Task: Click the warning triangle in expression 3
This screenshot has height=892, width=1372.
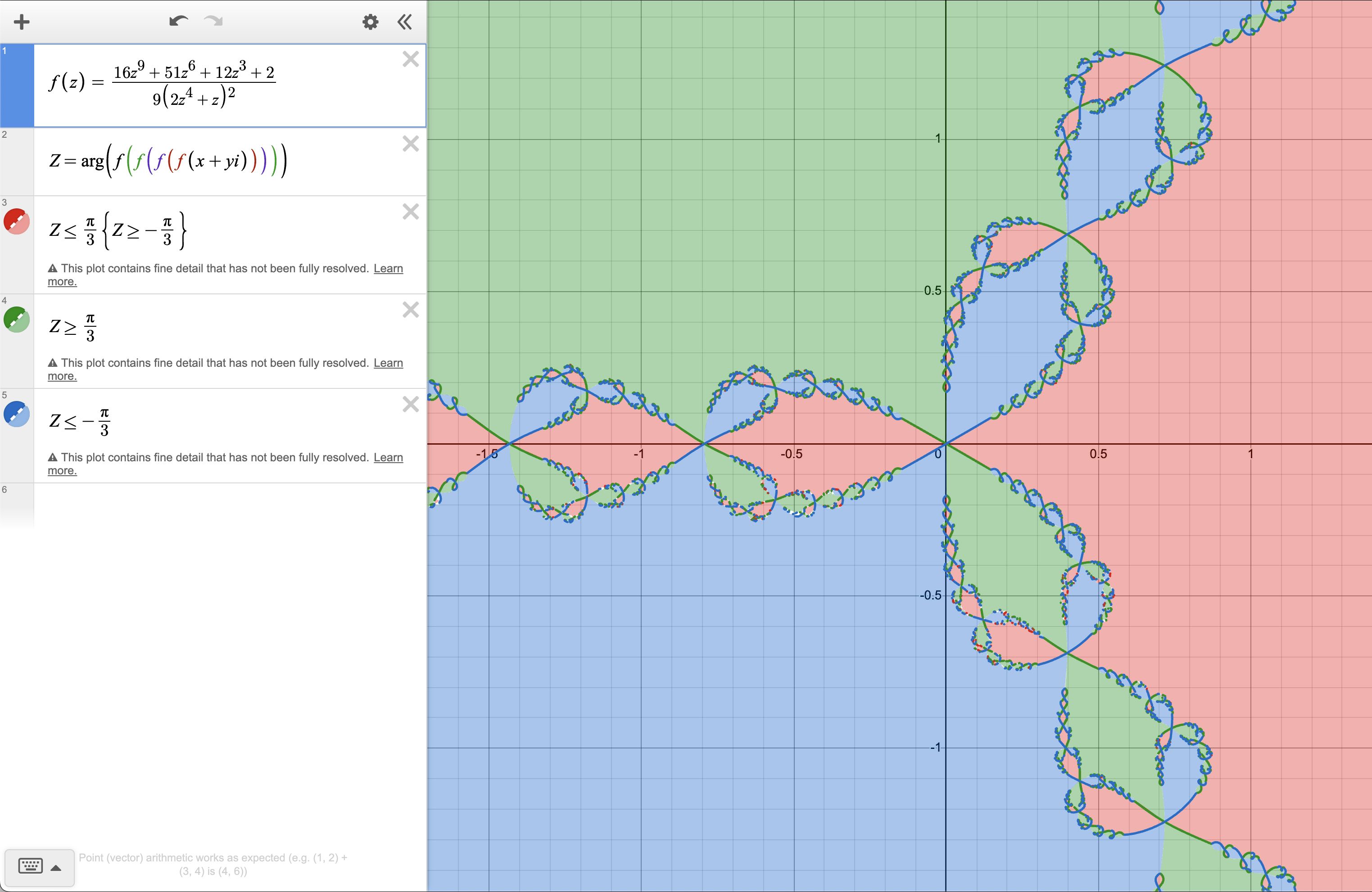Action: coord(52,268)
